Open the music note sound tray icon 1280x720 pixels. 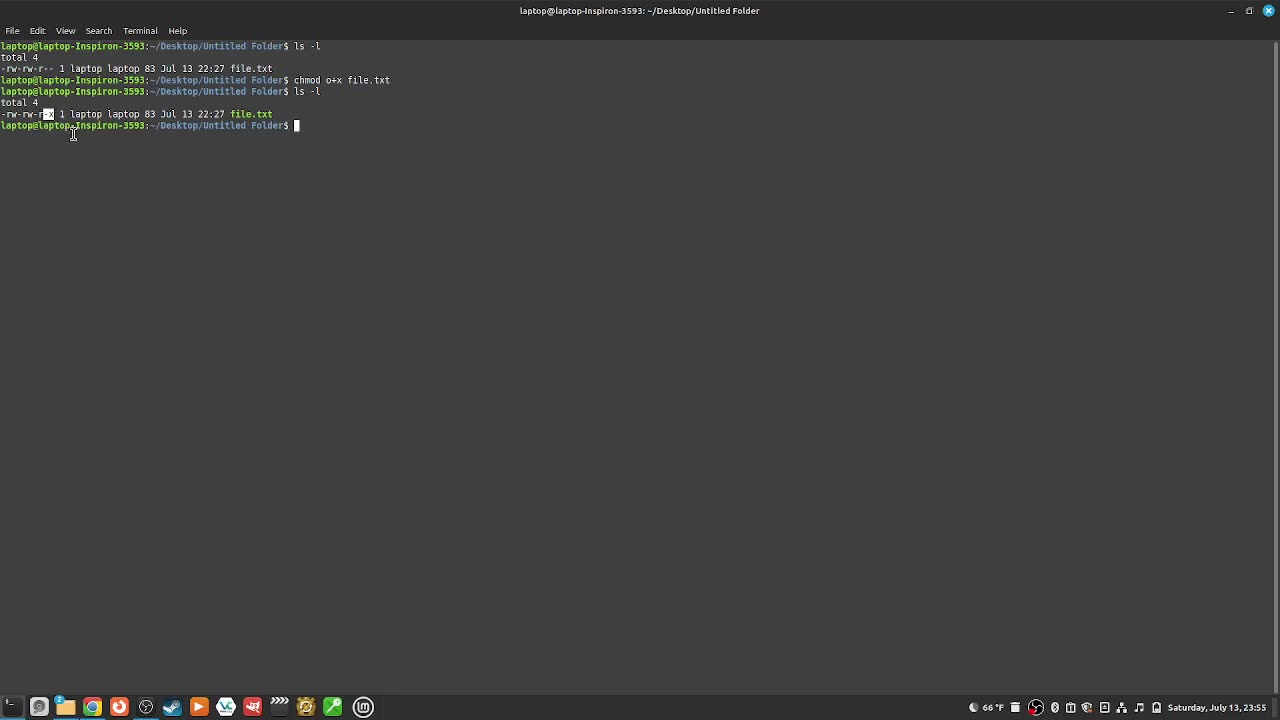click(x=1139, y=708)
